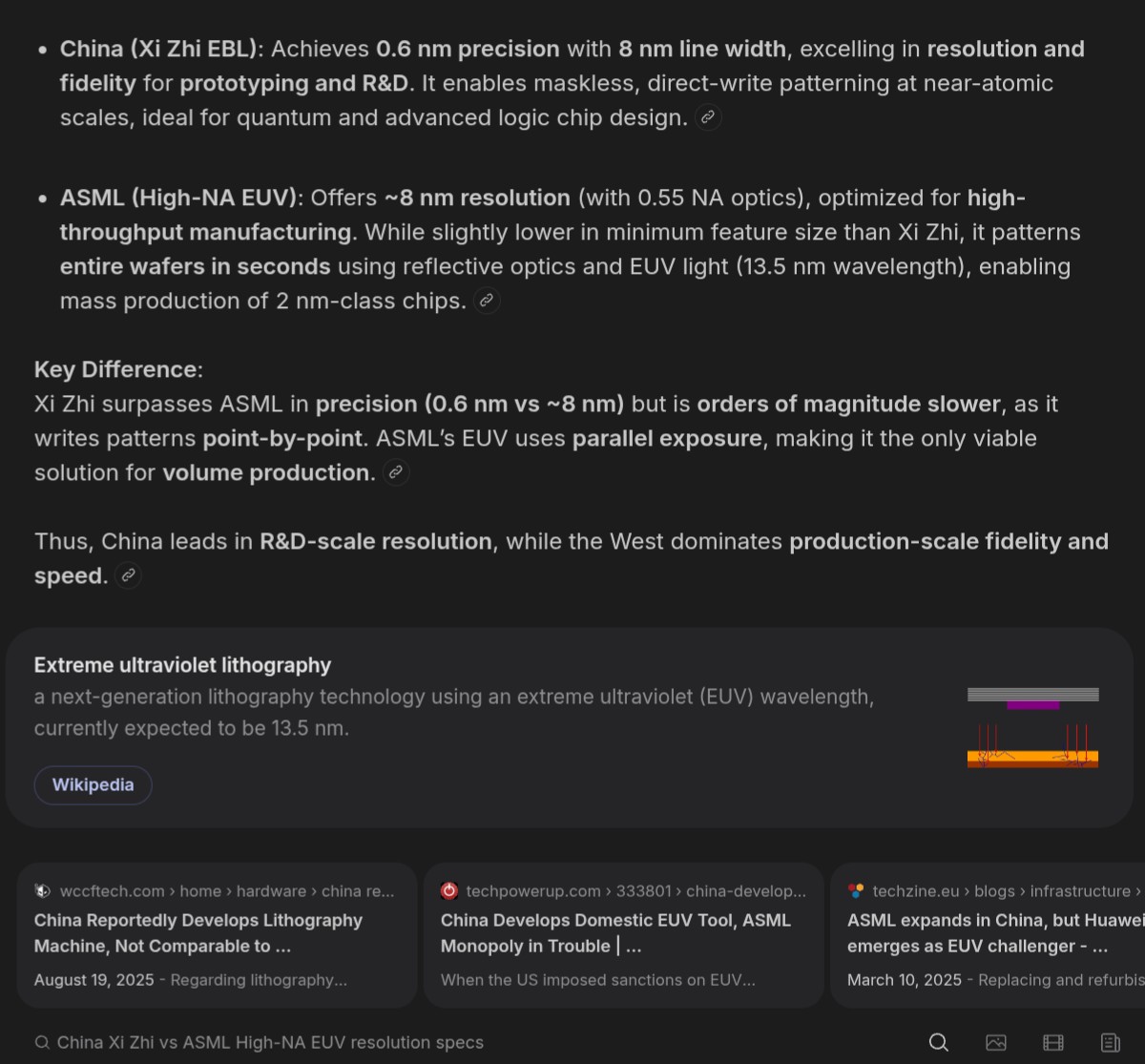Click the techzine.eu breadcrumb URL
The width and height of the screenshot is (1145, 1064).
click(1008, 891)
